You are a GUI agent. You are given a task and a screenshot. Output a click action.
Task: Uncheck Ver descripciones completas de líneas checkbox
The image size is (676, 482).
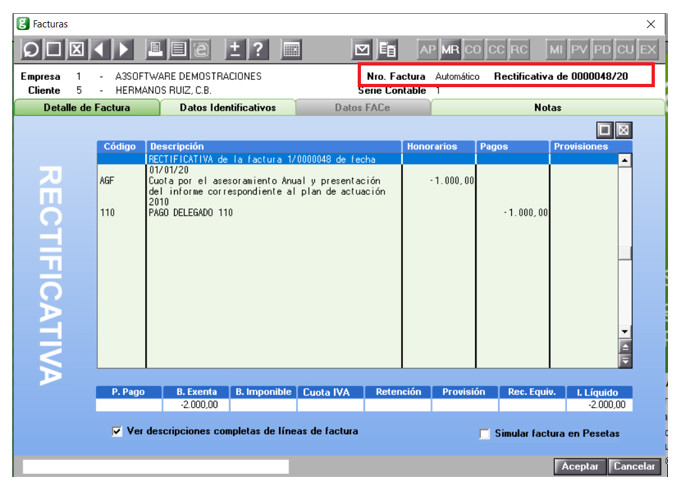click(x=116, y=432)
